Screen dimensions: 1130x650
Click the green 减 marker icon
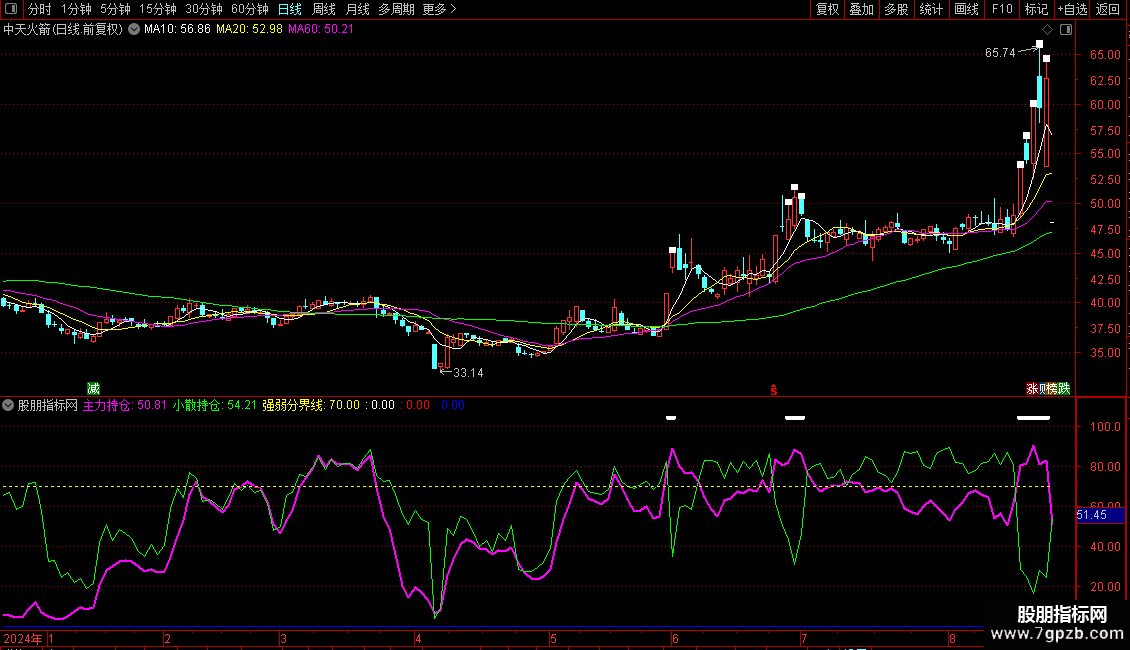click(93, 388)
